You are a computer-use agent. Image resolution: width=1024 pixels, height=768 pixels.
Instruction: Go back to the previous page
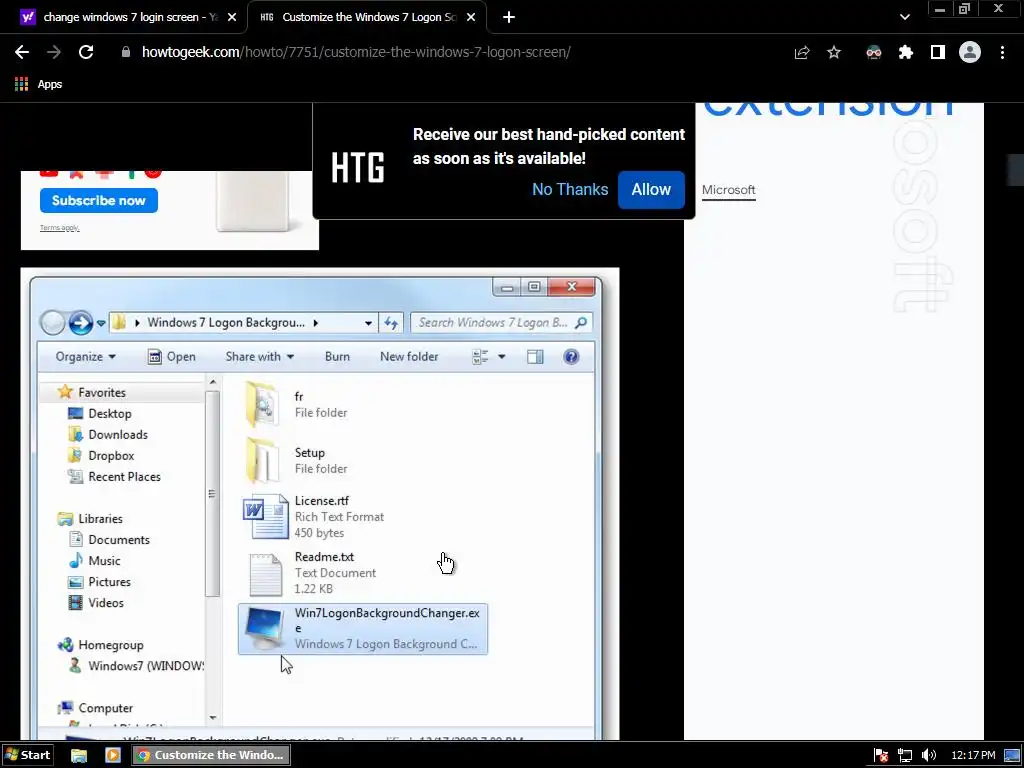point(22,52)
